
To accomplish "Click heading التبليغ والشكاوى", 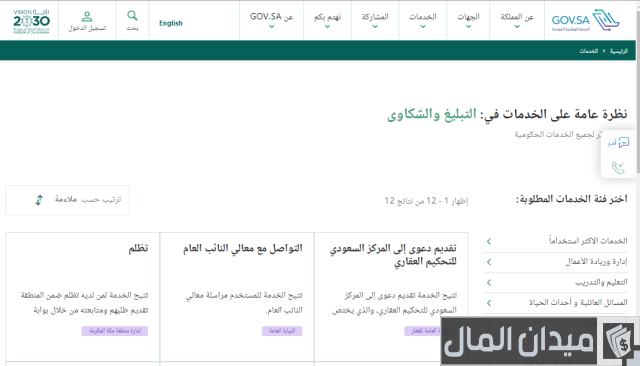I will click(x=432, y=114).
